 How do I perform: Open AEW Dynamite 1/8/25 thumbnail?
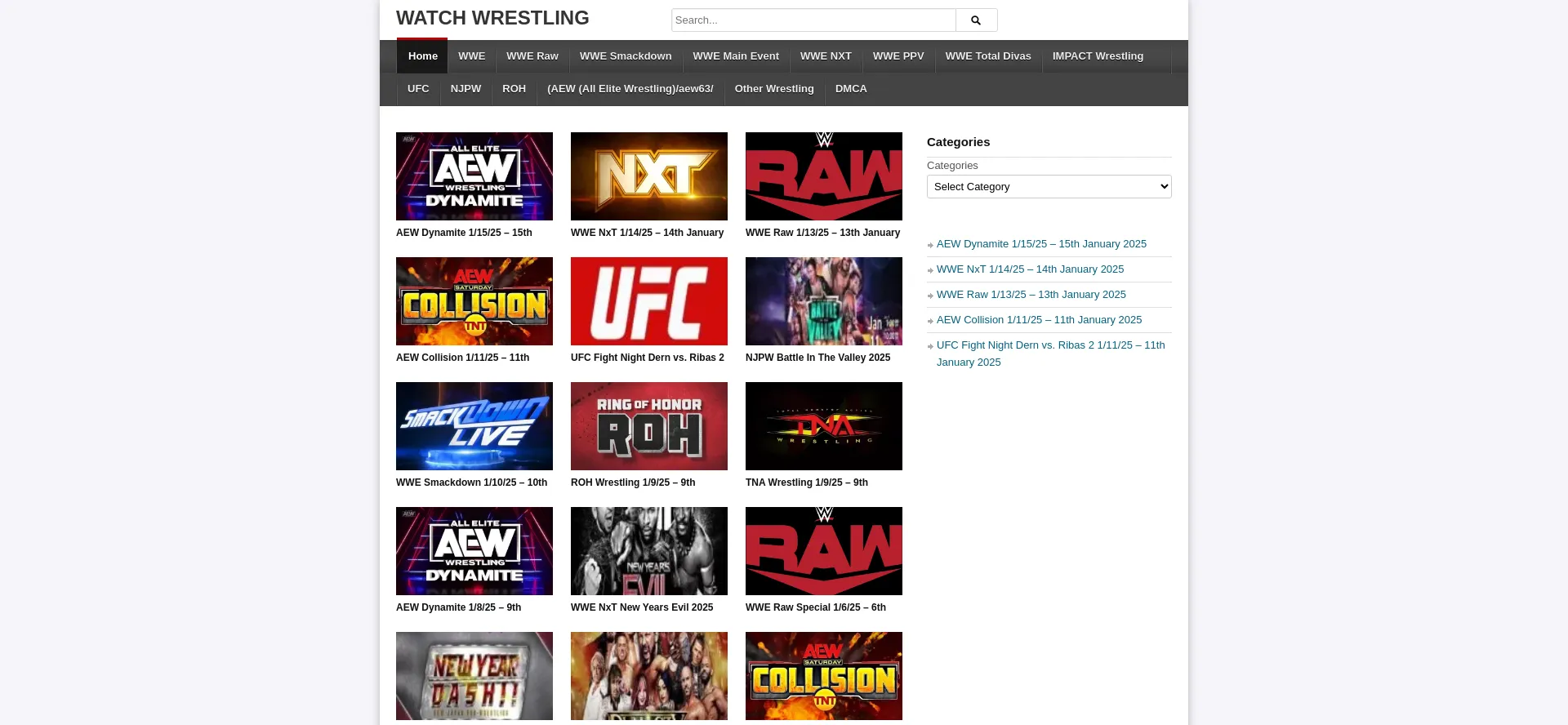[x=474, y=551]
